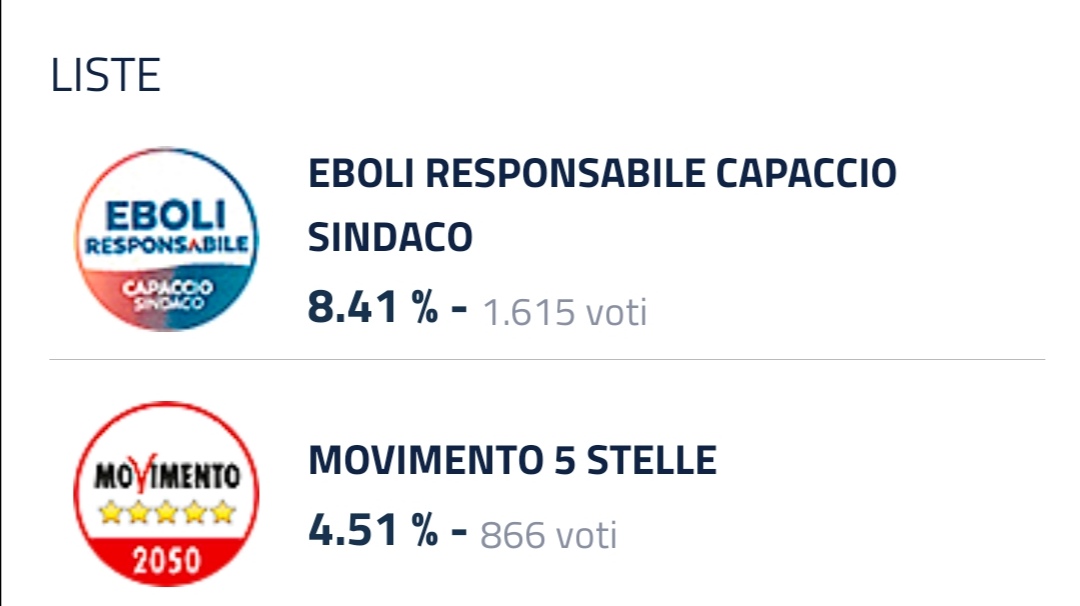Viewport: 1080px width, 606px height.
Task: Click the RESPONSABILE text inside the Eboli logo
Action: tap(166, 245)
